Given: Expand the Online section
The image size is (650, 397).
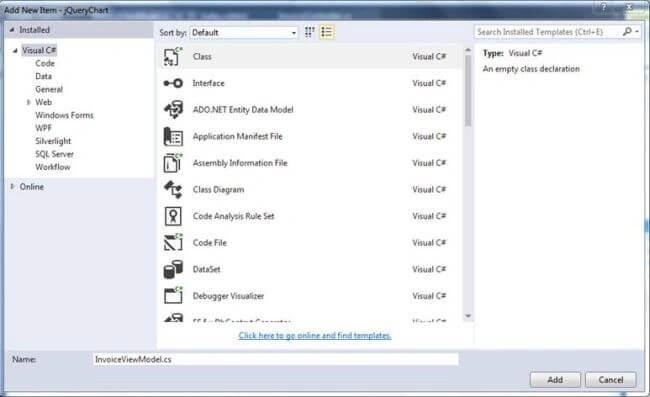Looking at the screenshot, I should (12, 186).
